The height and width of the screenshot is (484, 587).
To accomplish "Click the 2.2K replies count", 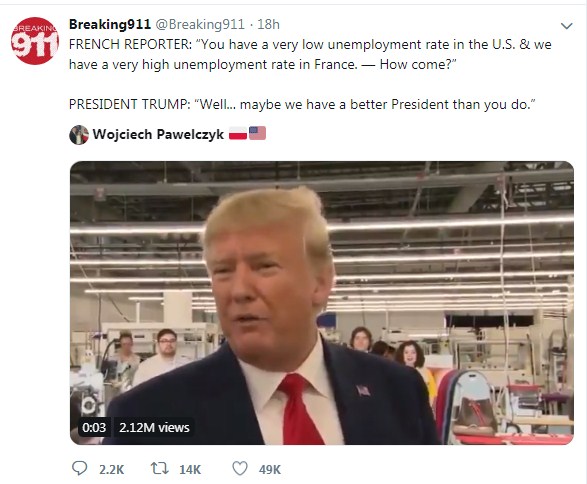I will (x=112, y=469).
